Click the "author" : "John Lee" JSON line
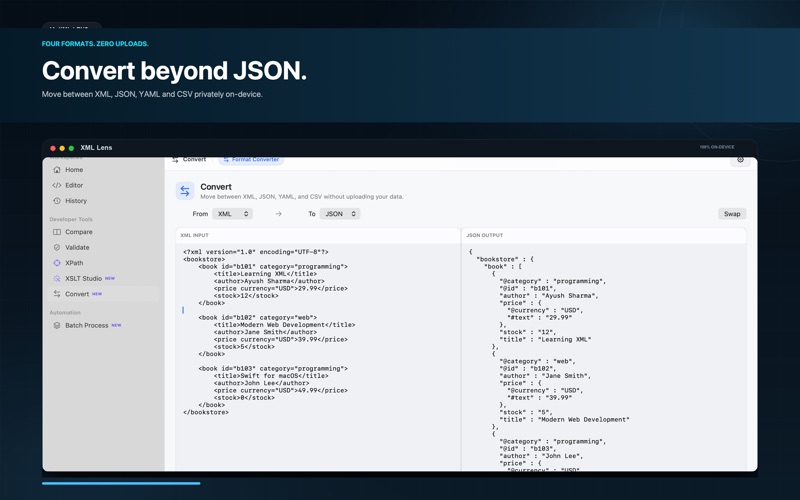This screenshot has width=800, height=500. click(541, 456)
